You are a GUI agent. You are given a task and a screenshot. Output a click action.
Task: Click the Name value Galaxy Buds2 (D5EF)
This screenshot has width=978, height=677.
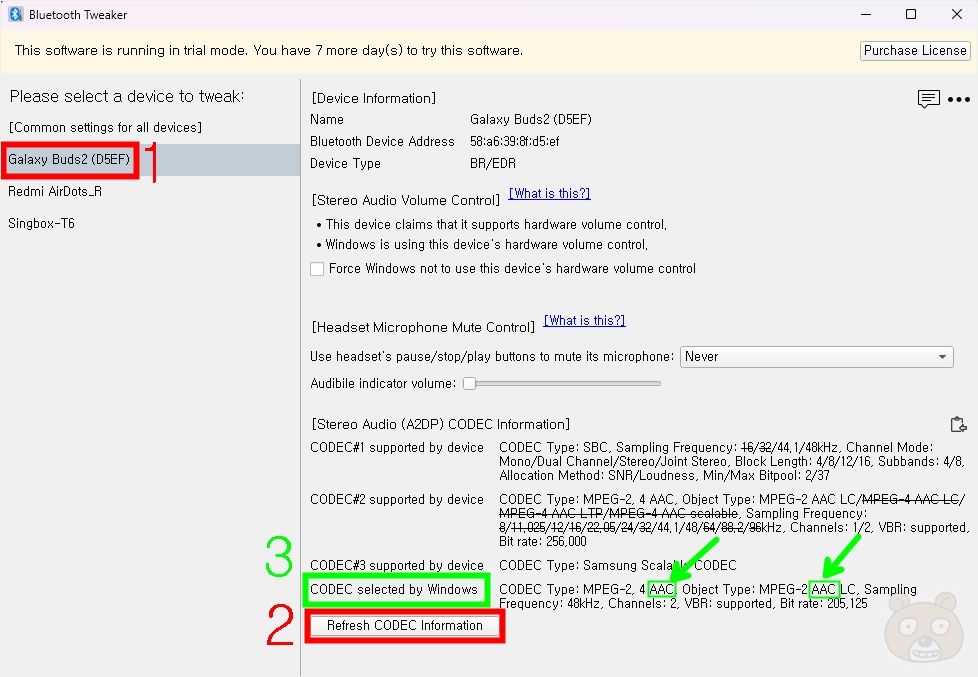point(531,120)
